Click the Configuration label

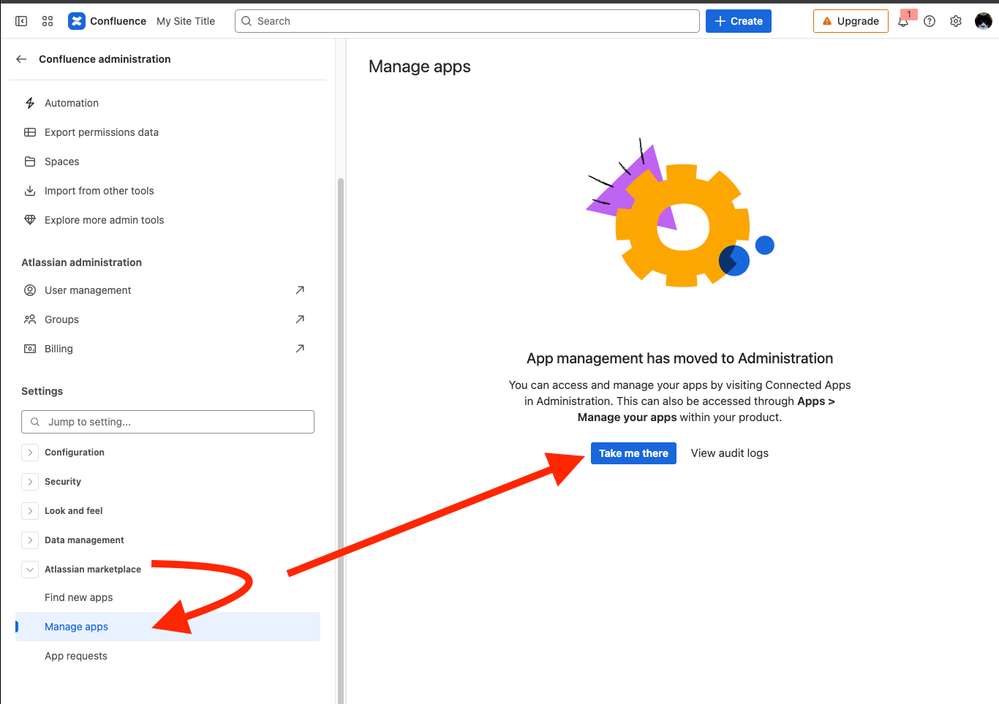click(x=75, y=452)
